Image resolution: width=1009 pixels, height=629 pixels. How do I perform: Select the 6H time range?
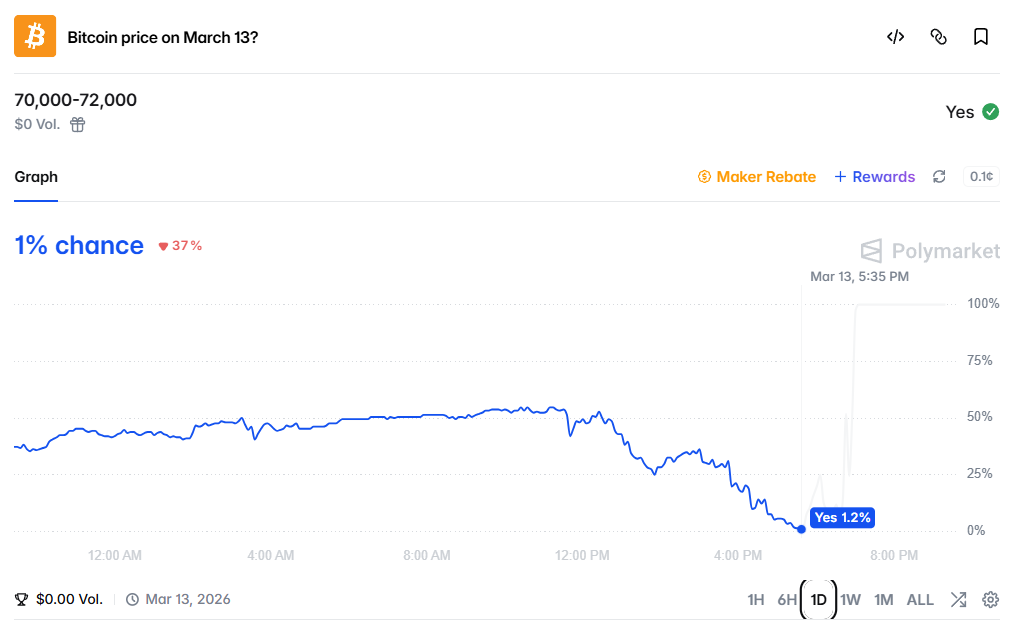[x=787, y=600]
